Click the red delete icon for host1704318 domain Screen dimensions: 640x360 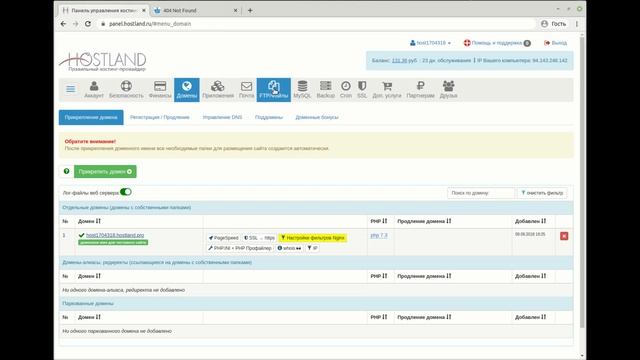tap(564, 236)
